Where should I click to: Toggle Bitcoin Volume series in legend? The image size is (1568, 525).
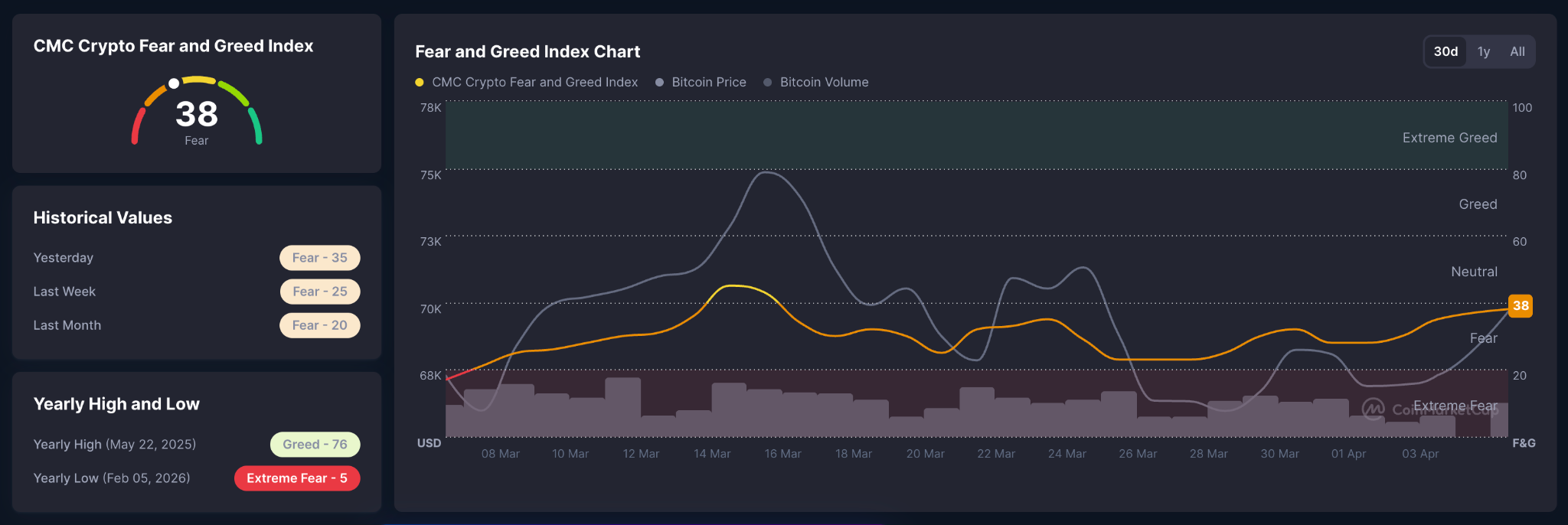tap(816, 82)
